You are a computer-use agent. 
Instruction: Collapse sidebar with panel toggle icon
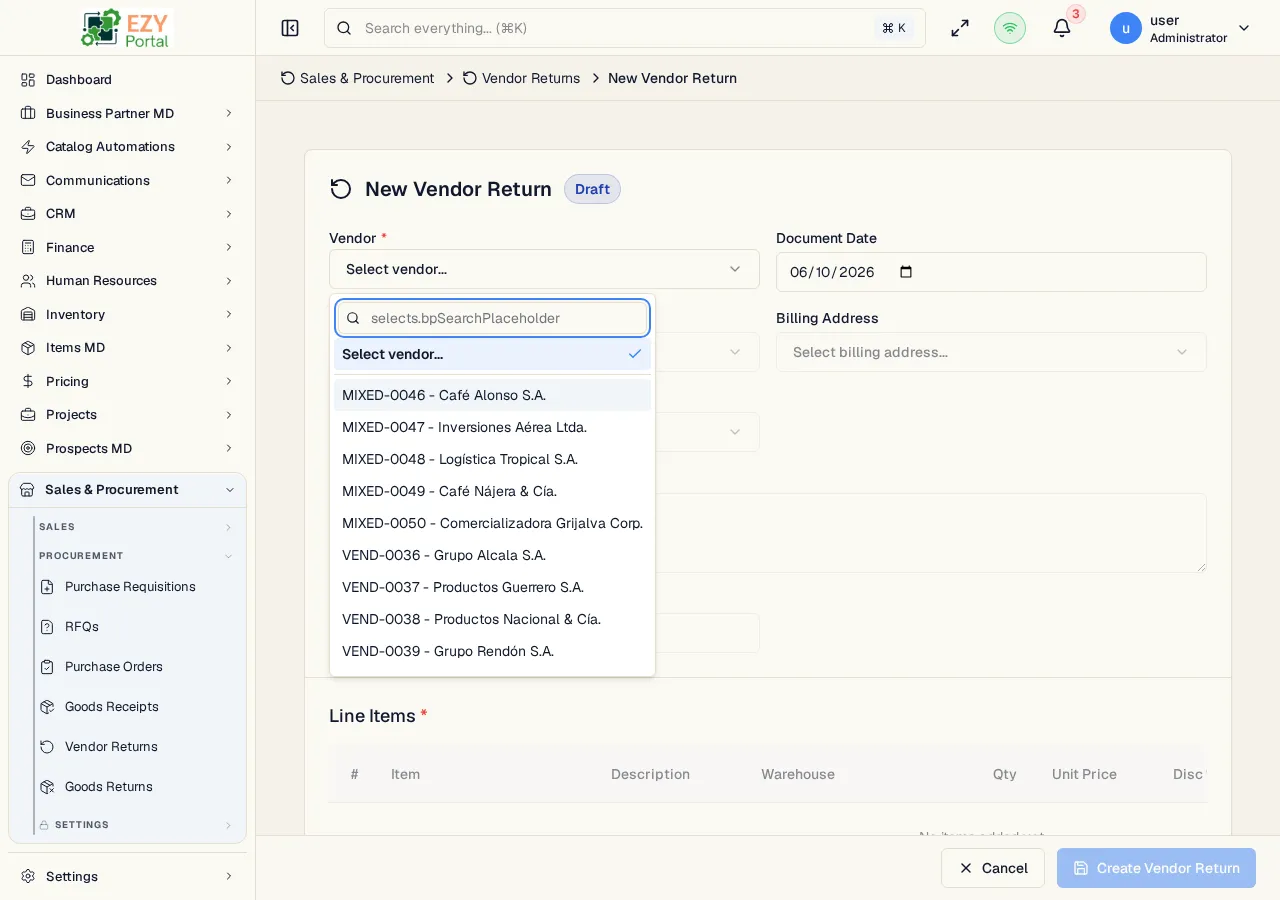[x=290, y=28]
